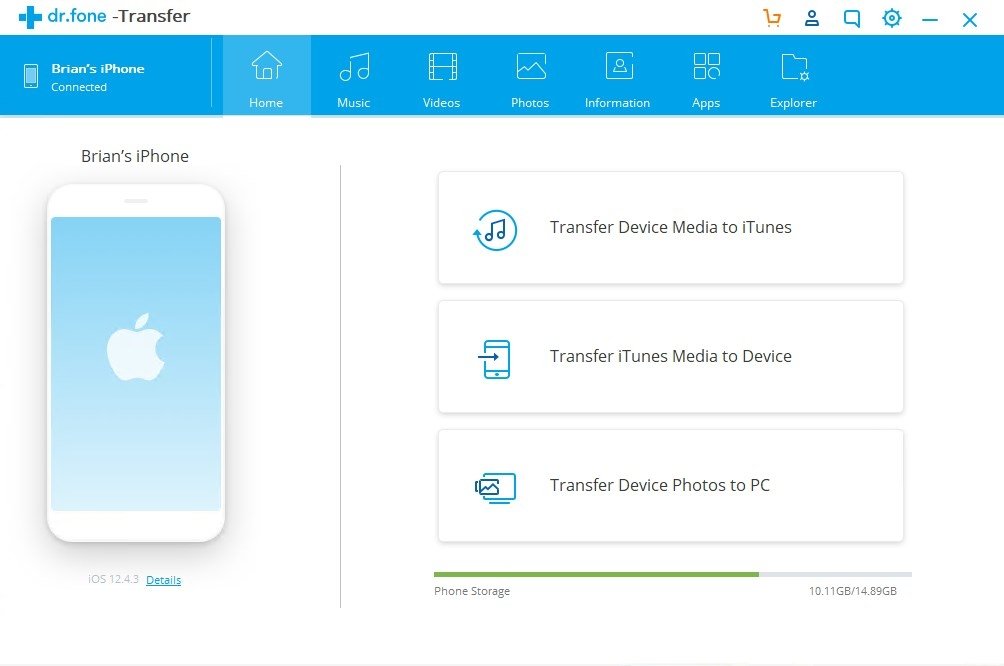Select Brian's iPhone Connected device entry

[x=85, y=77]
